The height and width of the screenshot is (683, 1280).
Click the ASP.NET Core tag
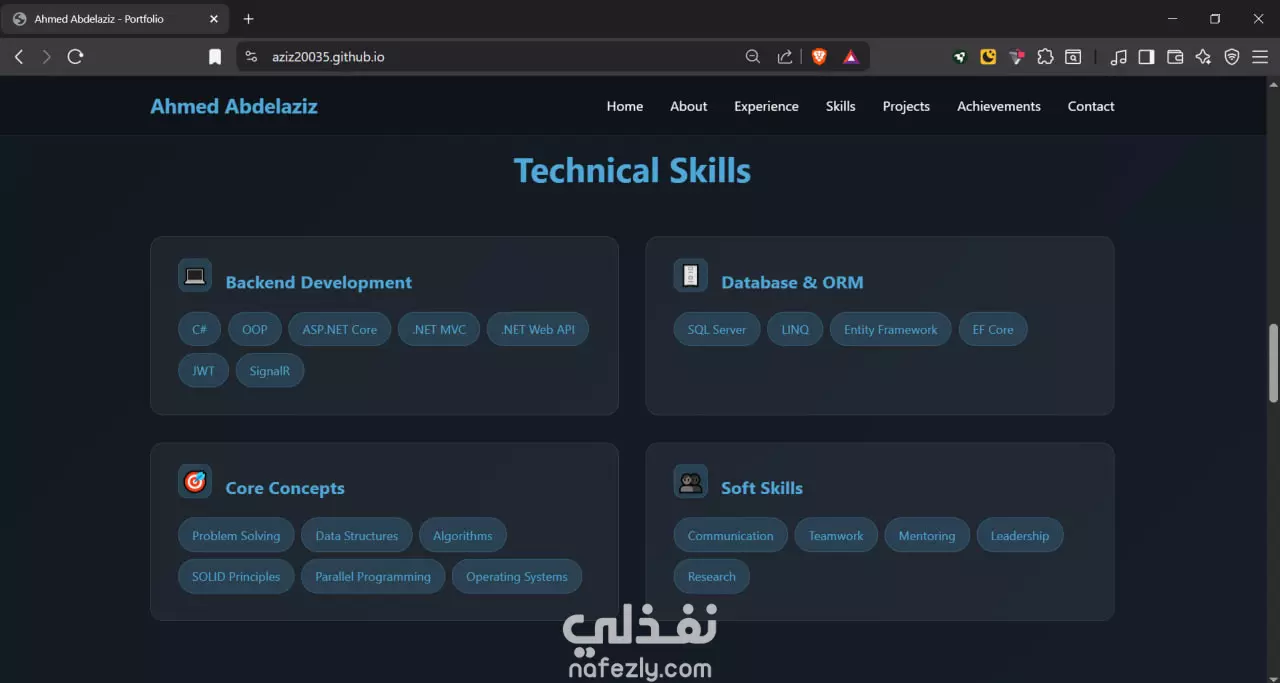340,329
